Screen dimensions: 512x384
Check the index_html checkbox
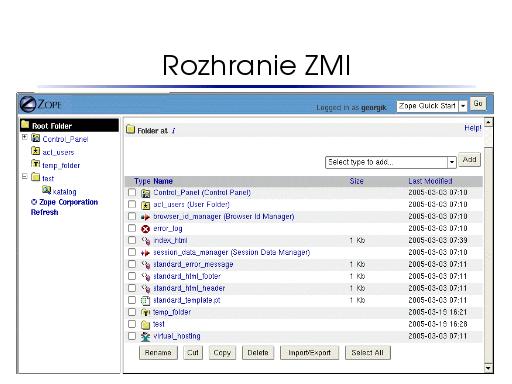(132, 240)
